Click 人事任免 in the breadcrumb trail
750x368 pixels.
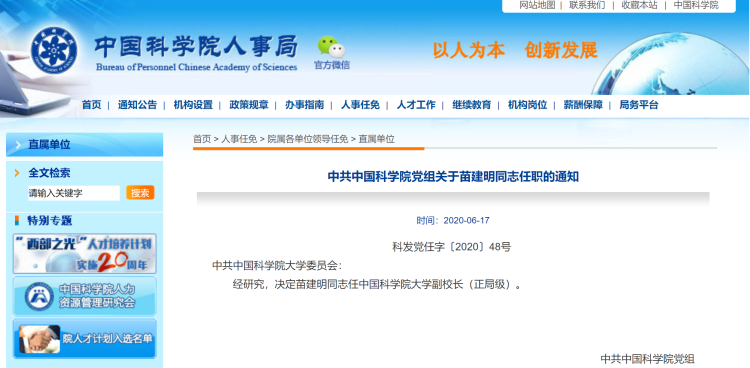239,139
